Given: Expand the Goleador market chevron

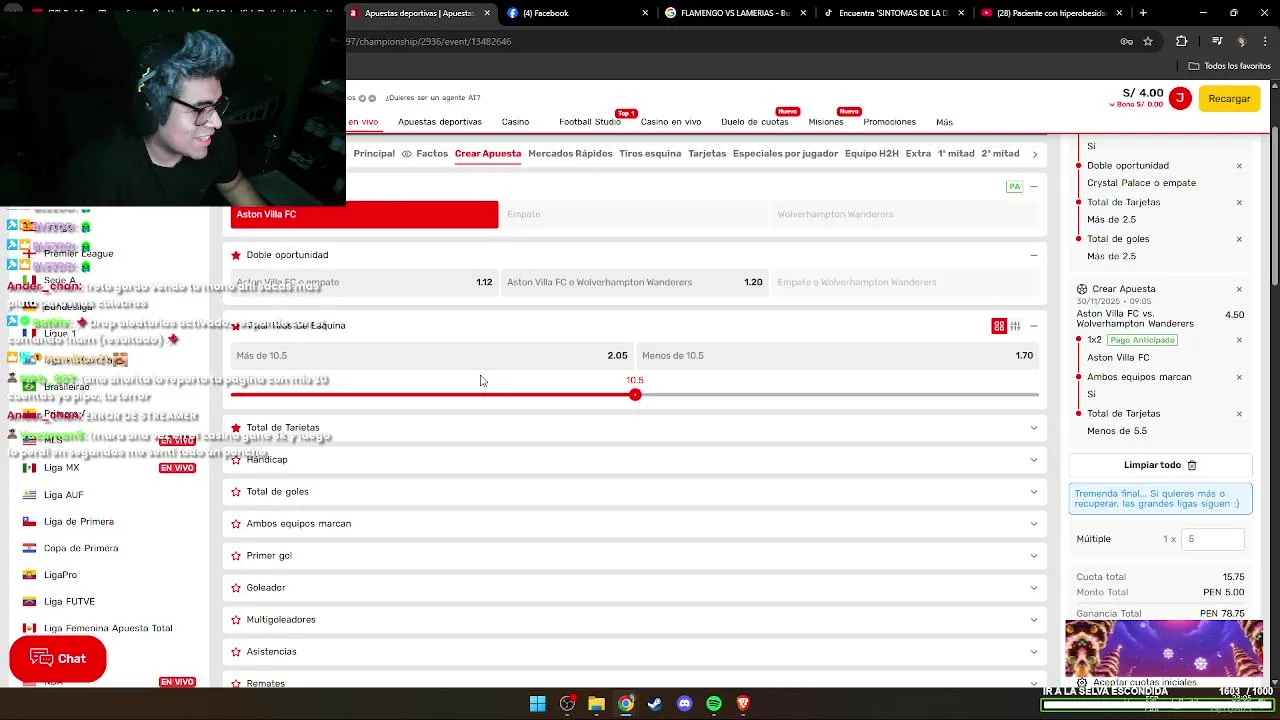Looking at the screenshot, I should pos(1034,588).
